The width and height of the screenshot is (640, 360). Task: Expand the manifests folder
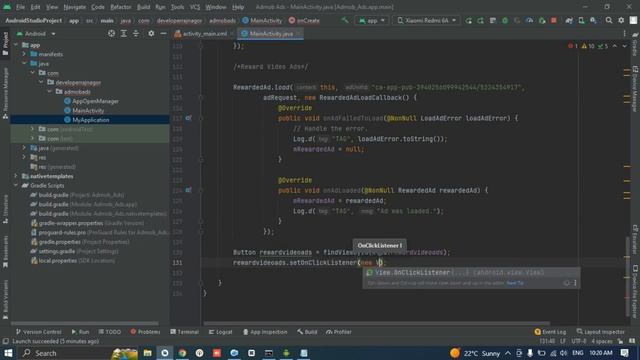[x=24, y=54]
